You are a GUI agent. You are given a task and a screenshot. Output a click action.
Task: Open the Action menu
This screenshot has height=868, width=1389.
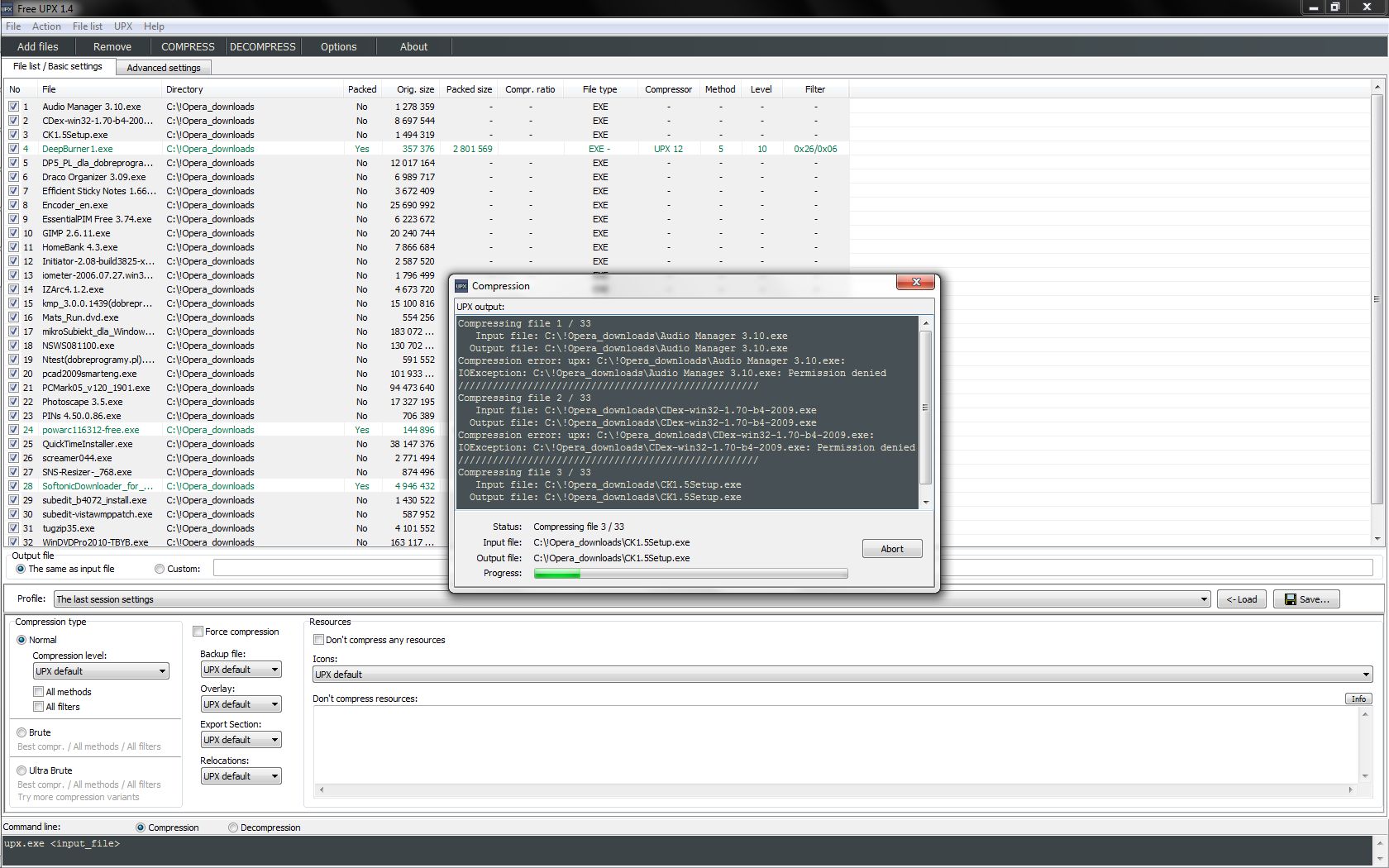pyautogui.click(x=46, y=26)
